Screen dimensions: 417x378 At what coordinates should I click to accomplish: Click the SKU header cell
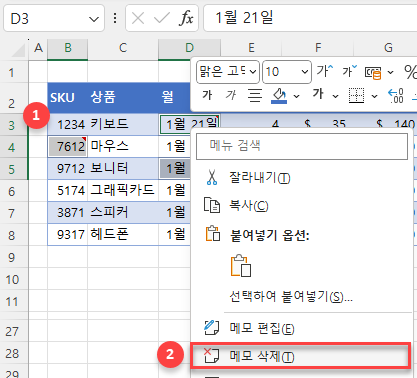click(x=68, y=98)
